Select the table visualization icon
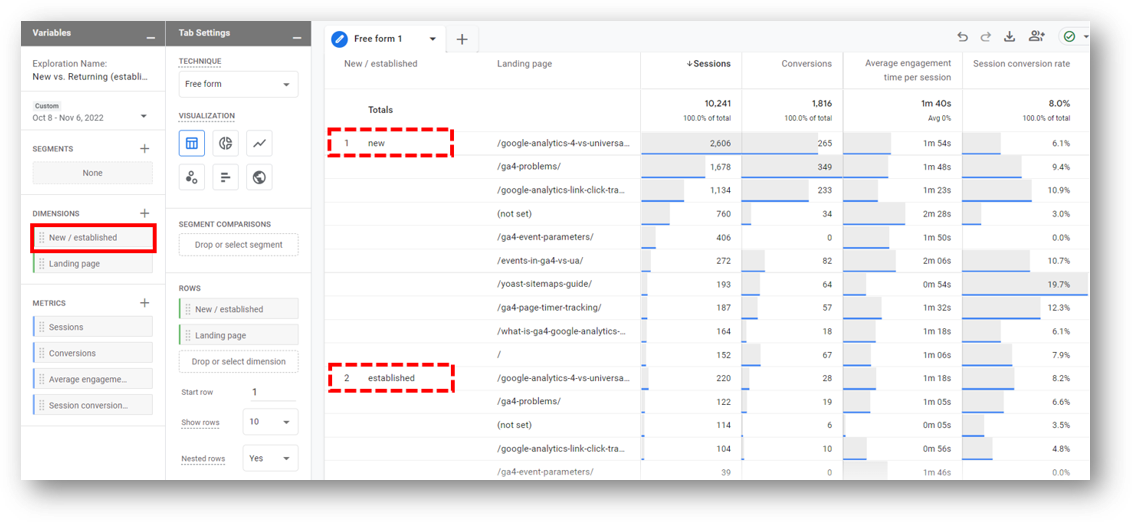This screenshot has height=522, width=1132. point(191,143)
